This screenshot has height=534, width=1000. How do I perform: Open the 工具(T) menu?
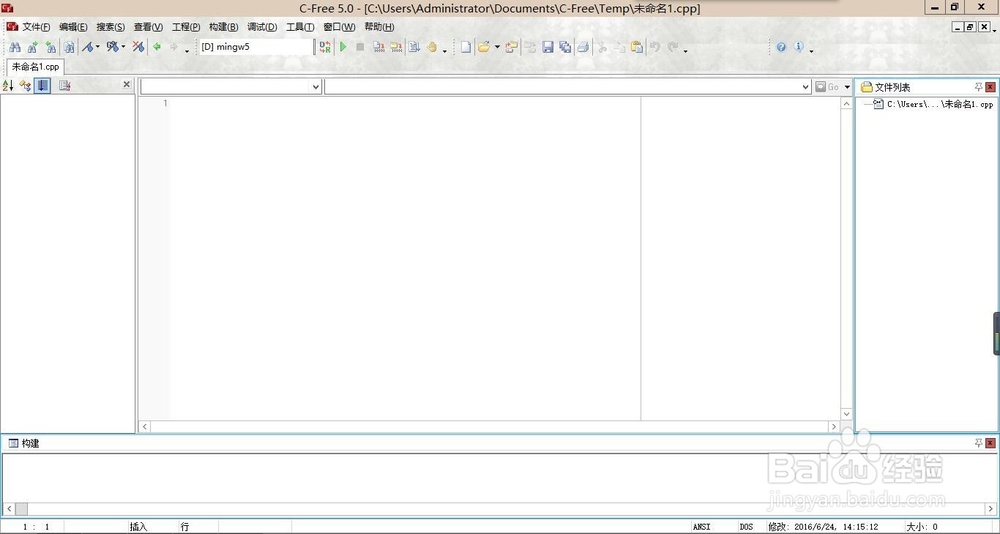300,27
